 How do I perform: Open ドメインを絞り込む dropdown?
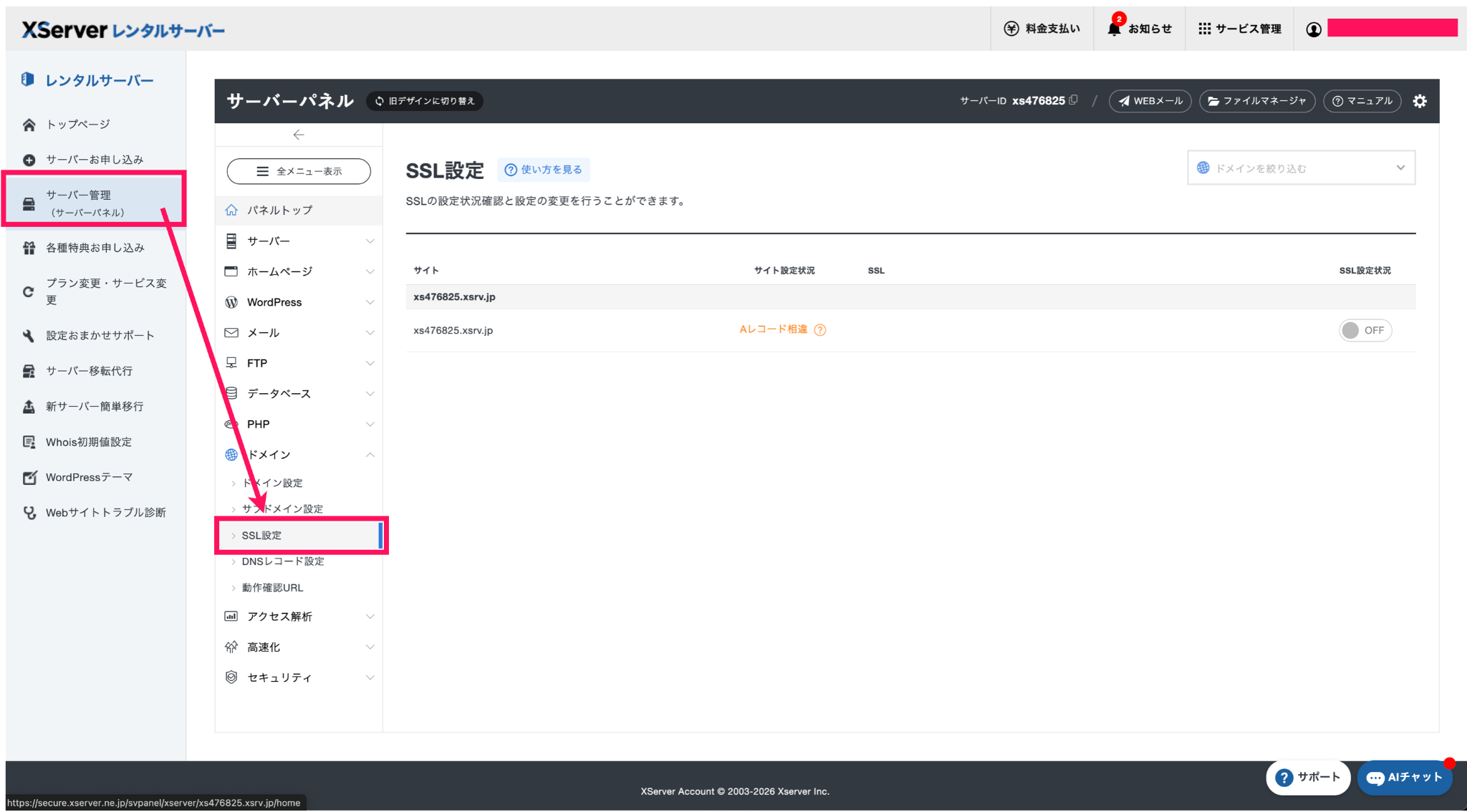pyautogui.click(x=1301, y=168)
